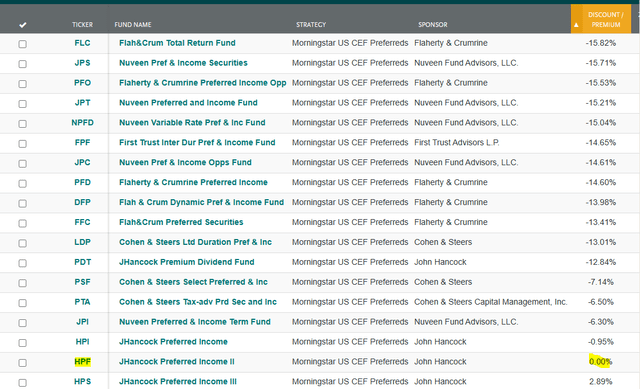Screen dimensions: 640x389
Task: Open JHancock Preferred Income II link
Action: pyautogui.click(x=176, y=362)
